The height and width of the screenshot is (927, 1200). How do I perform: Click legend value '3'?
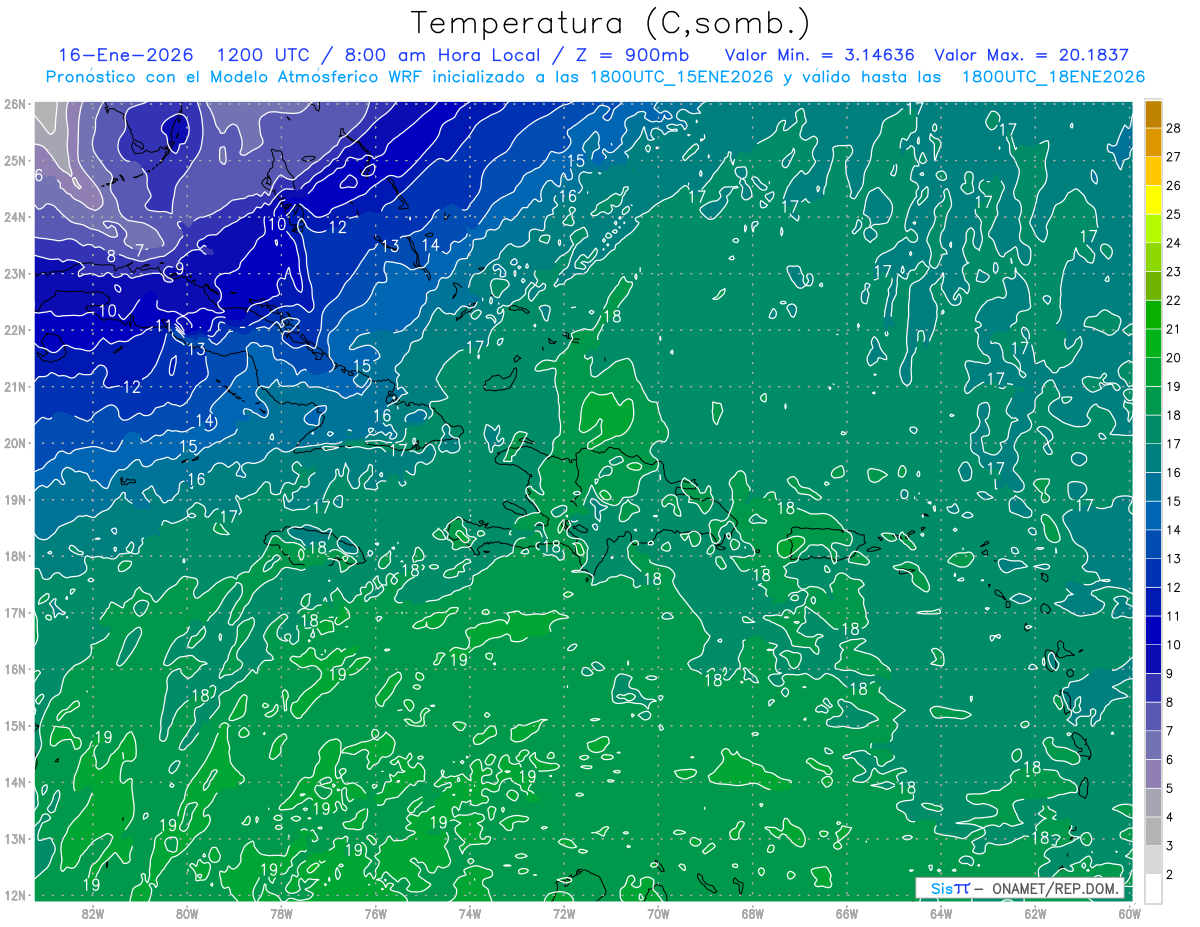tap(1170, 846)
